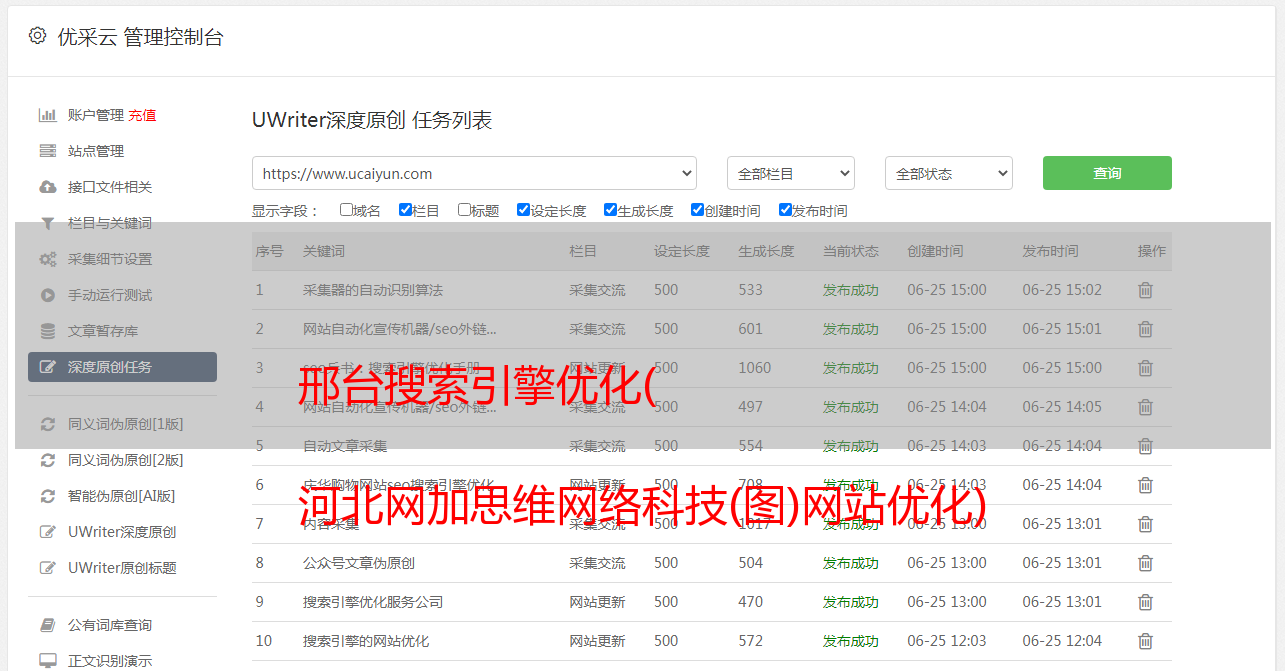Delete row 1 using its trash icon

(x=1145, y=290)
